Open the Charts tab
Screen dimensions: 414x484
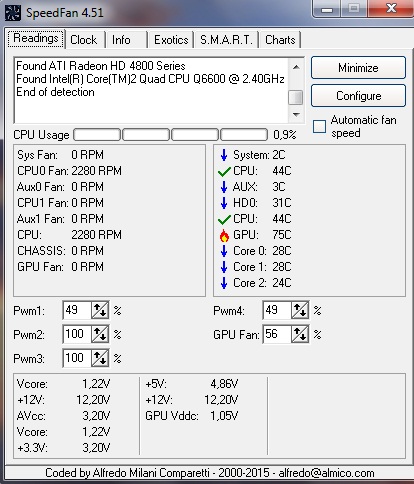pyautogui.click(x=280, y=40)
